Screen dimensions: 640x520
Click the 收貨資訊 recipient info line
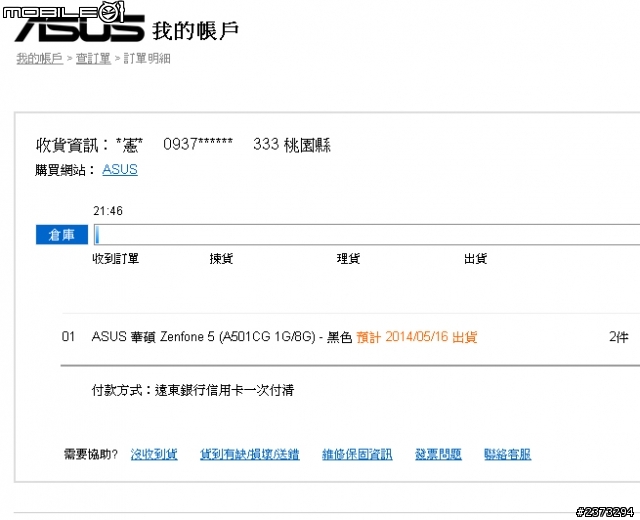pyautogui.click(x=183, y=145)
